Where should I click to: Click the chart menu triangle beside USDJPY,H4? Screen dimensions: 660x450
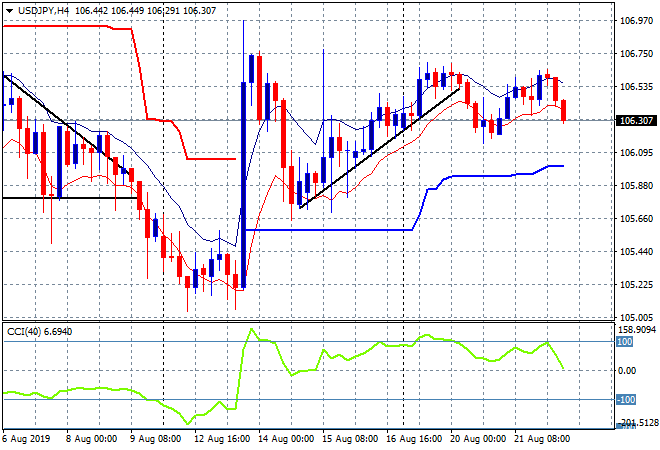9,11
